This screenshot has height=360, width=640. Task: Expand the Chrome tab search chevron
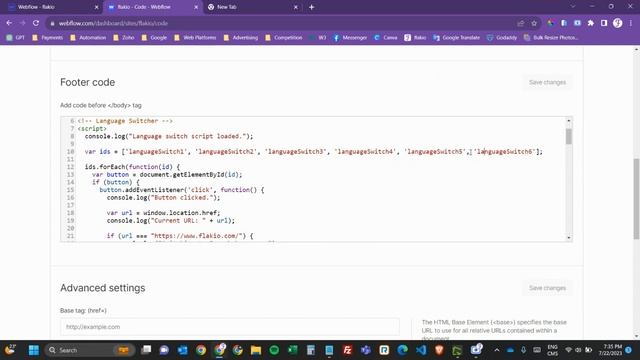point(573,7)
